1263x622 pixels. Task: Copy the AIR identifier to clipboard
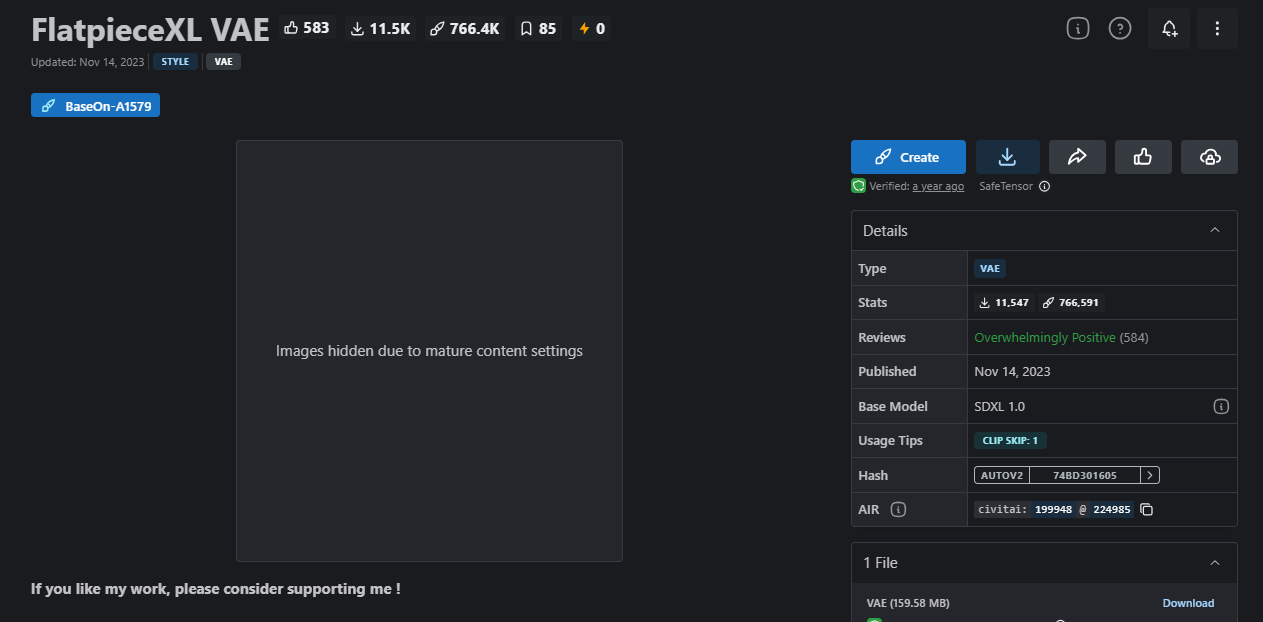tap(1147, 510)
